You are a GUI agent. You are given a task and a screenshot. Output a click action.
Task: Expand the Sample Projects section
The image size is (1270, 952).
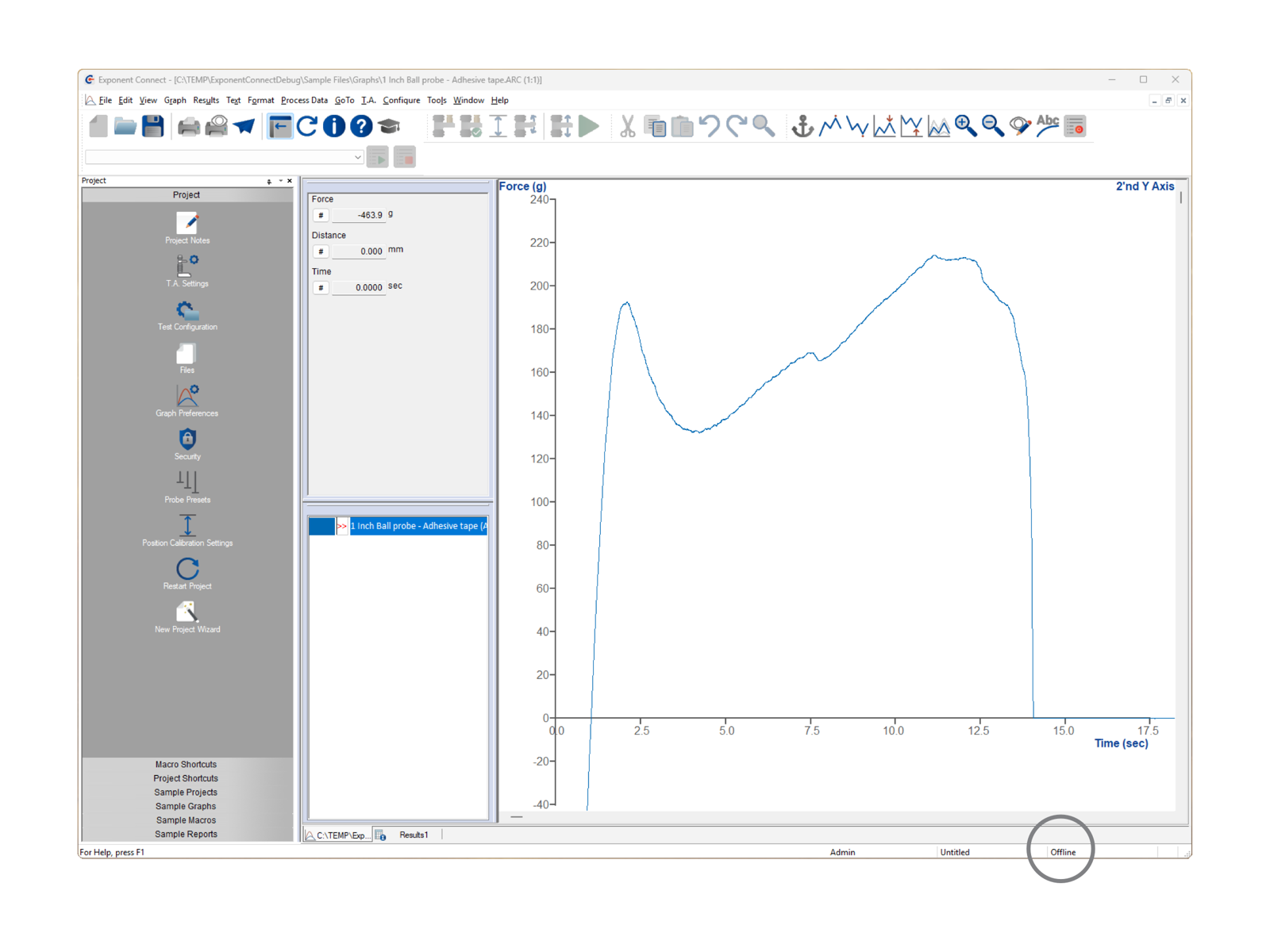coord(187,793)
